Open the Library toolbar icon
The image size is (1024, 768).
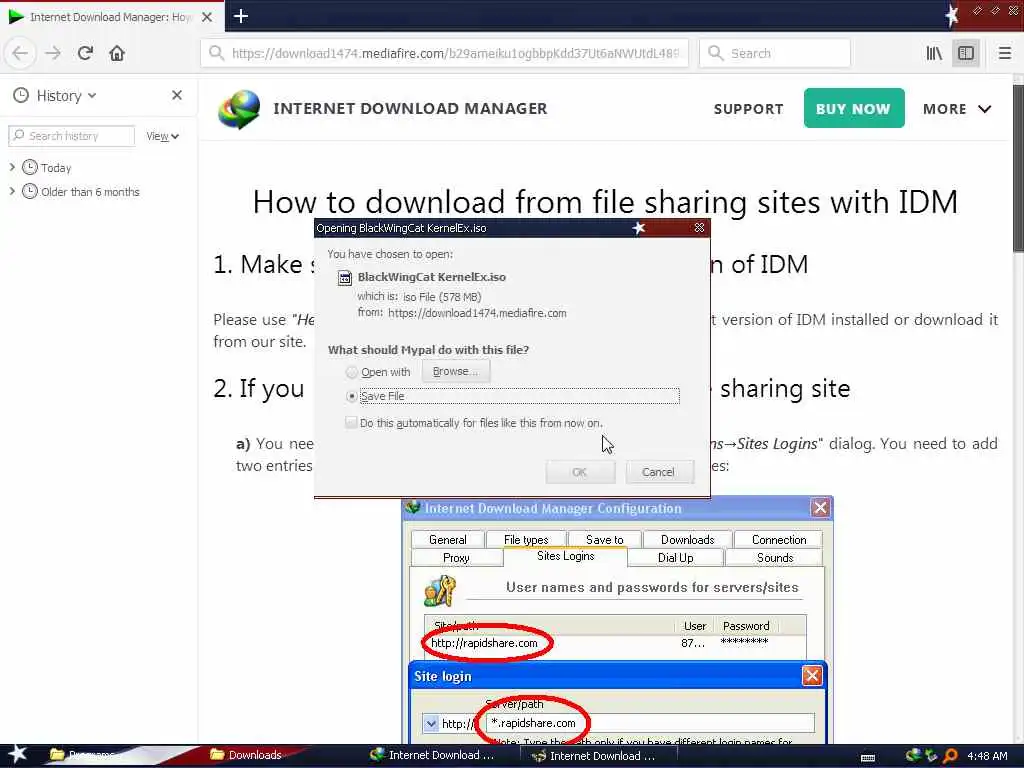pyautogui.click(x=934, y=53)
